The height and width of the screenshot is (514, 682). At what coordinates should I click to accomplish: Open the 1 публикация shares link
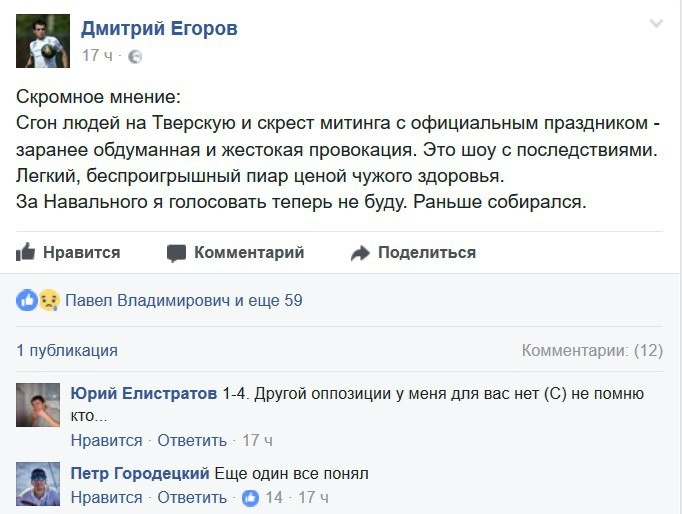point(67,350)
